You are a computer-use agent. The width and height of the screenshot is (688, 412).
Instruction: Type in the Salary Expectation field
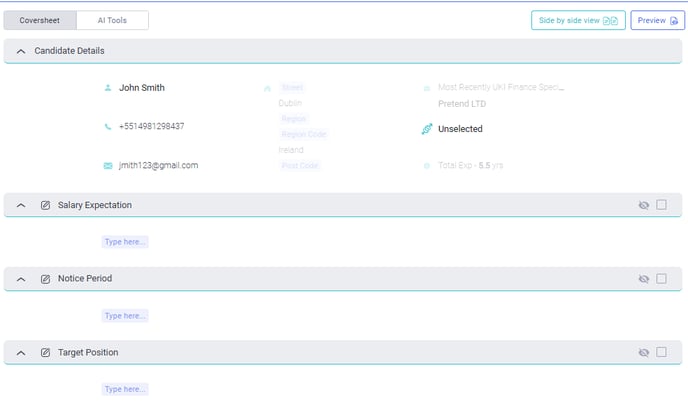(x=125, y=242)
